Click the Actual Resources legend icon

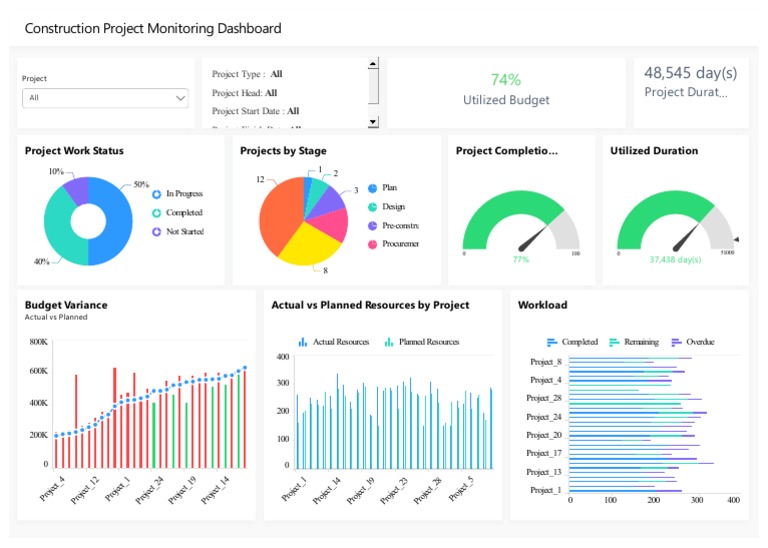click(303, 342)
